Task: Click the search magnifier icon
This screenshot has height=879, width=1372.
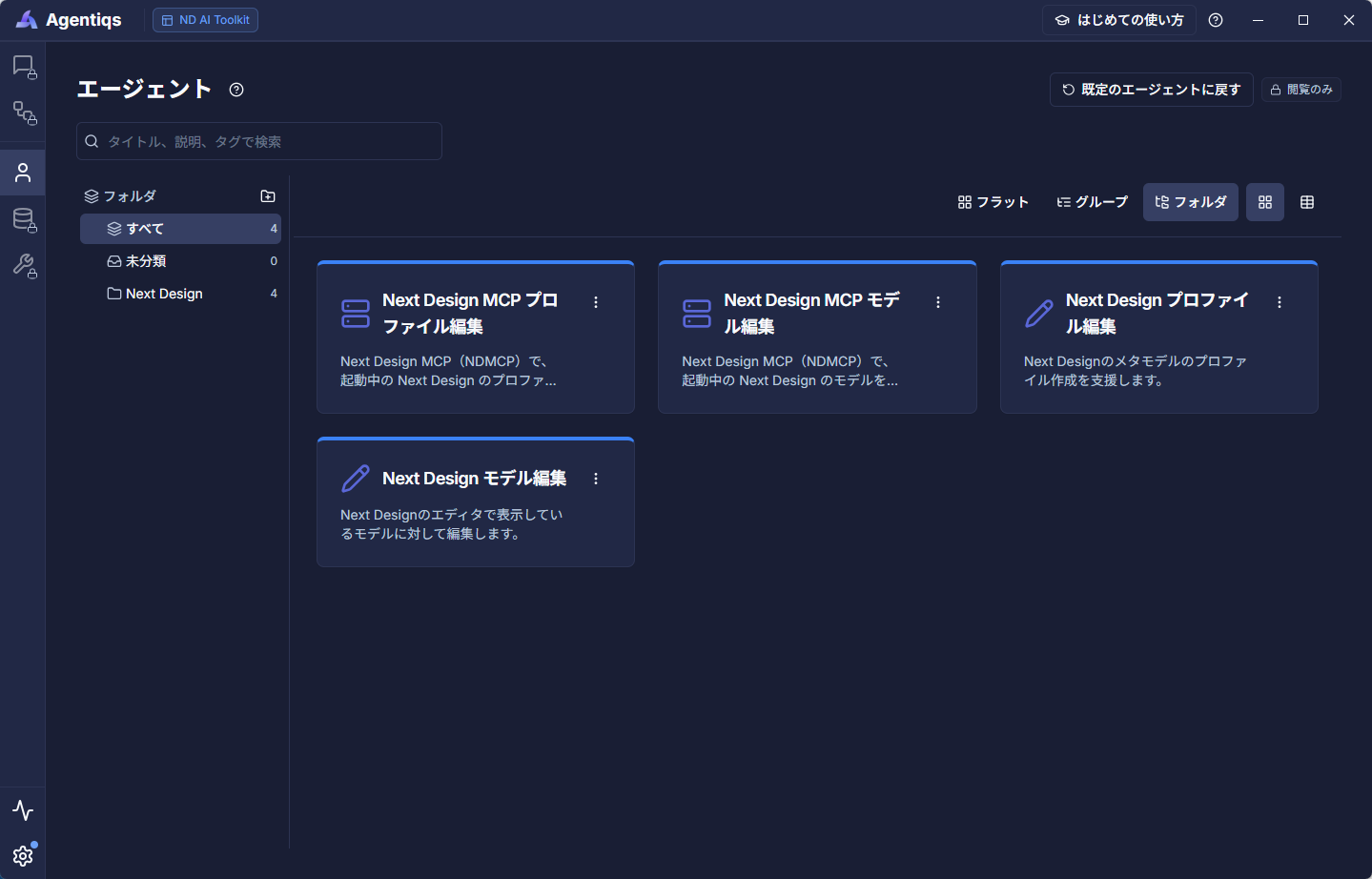Action: click(x=92, y=141)
